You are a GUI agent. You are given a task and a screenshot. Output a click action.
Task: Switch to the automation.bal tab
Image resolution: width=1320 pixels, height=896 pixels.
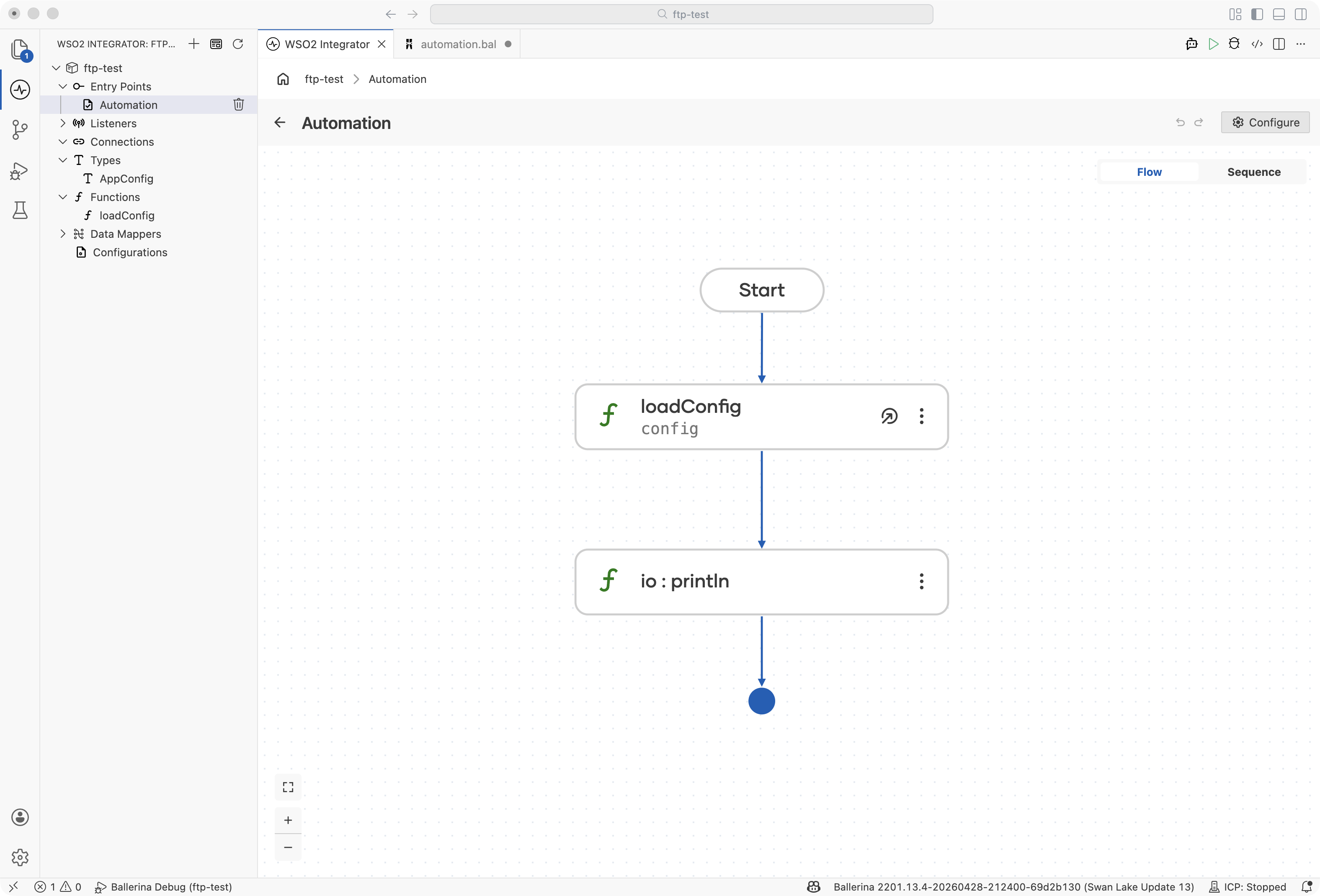click(458, 44)
